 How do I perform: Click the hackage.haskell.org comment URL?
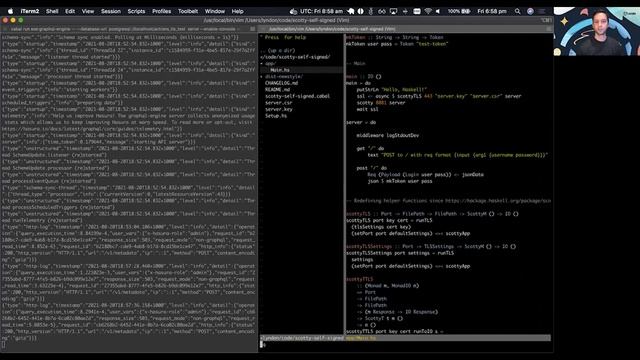pyautogui.click(x=498, y=201)
